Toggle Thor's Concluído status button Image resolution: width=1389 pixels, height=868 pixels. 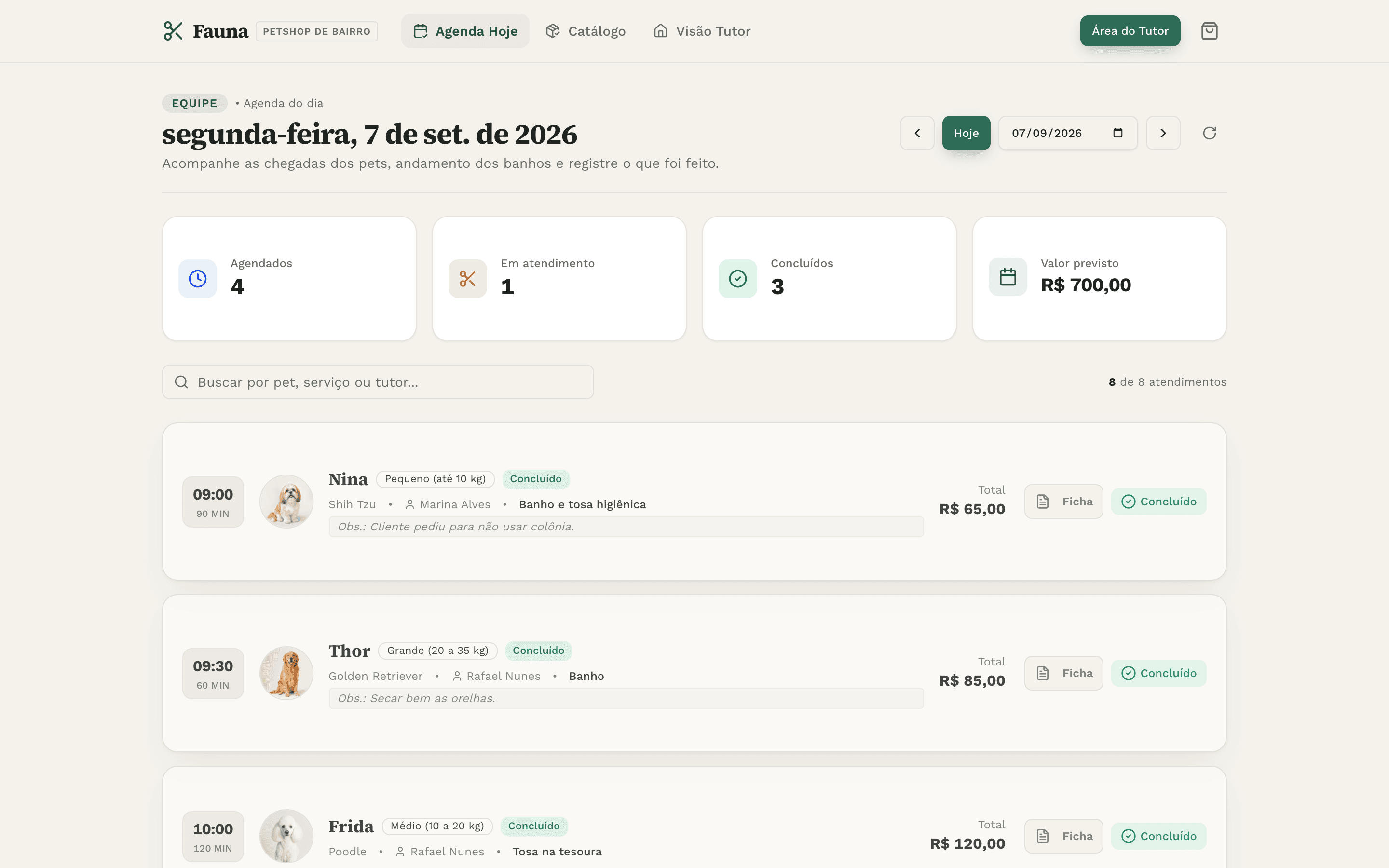pos(1158,673)
